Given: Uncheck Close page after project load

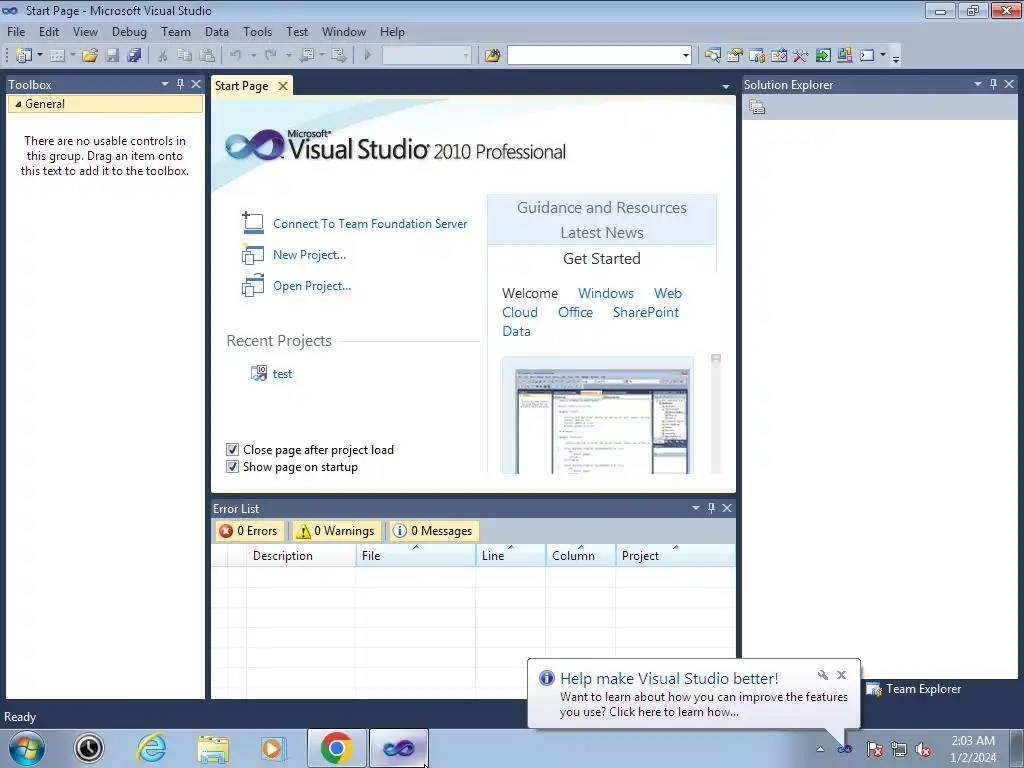Looking at the screenshot, I should pos(232,449).
